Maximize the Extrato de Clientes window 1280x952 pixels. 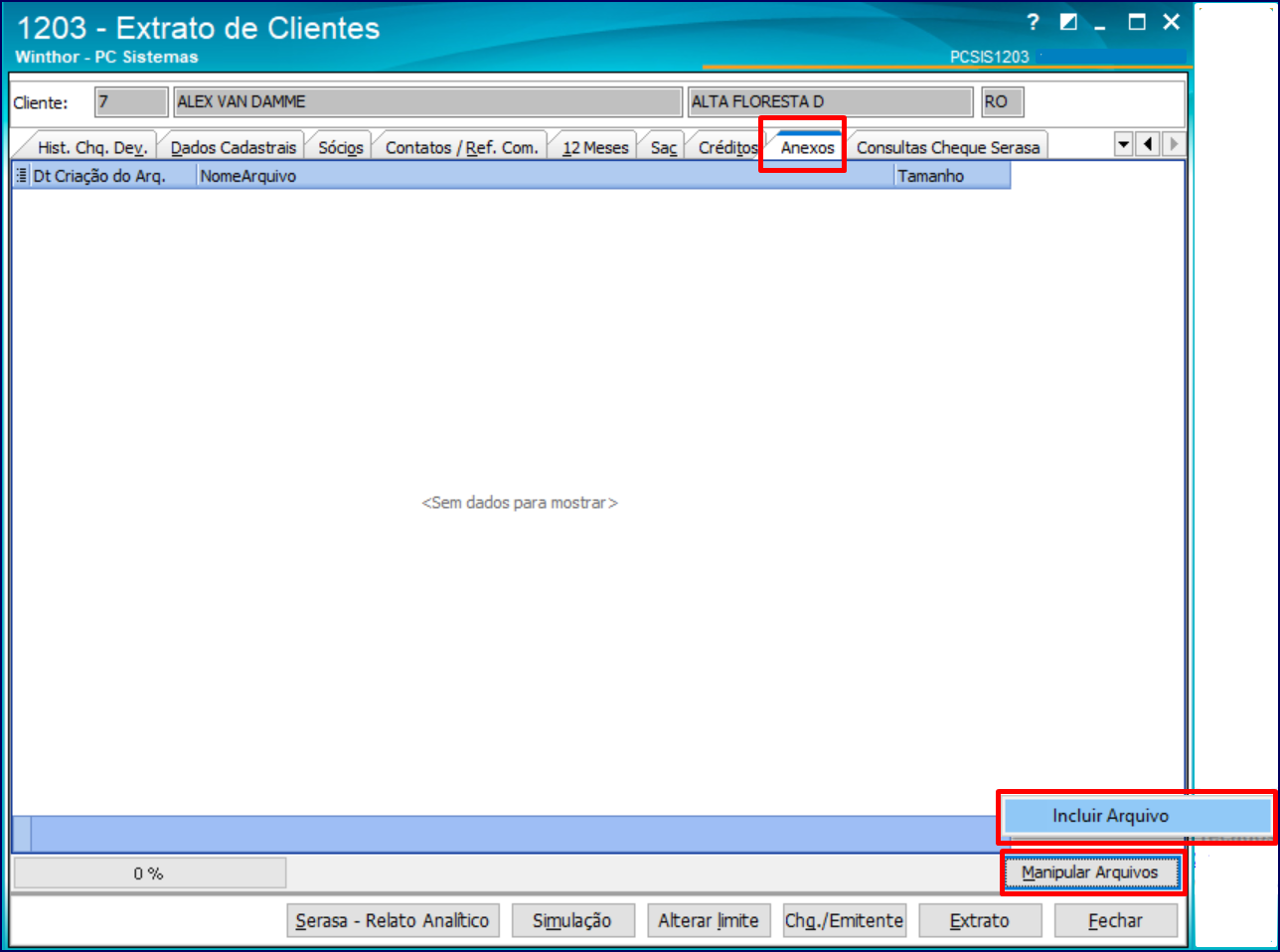pos(1137,22)
